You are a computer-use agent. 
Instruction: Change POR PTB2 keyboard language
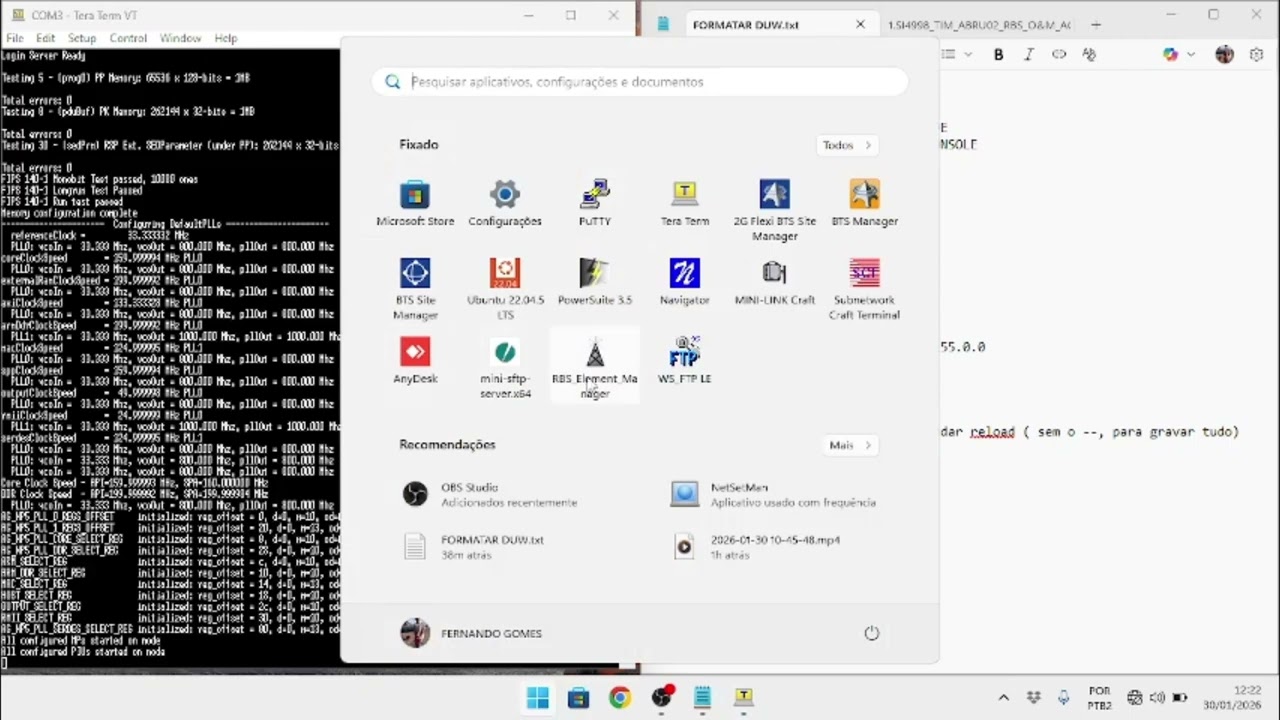pos(1099,698)
